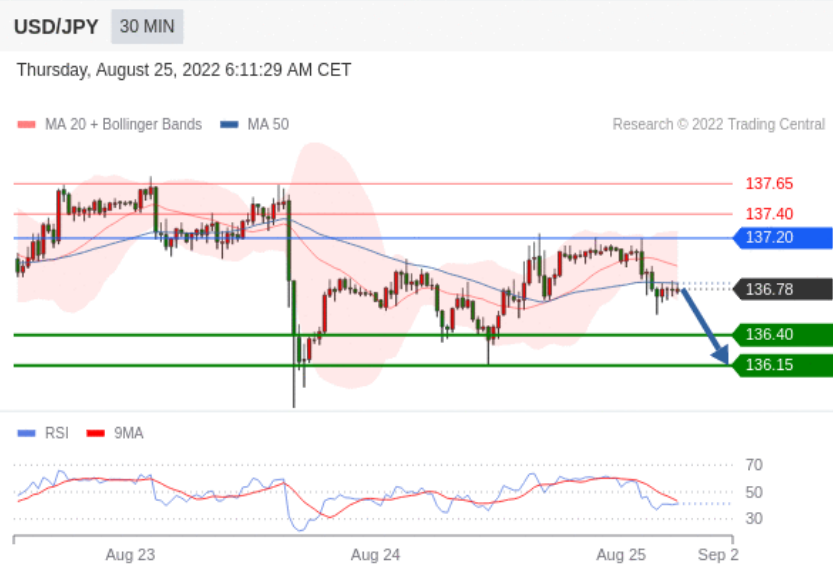The height and width of the screenshot is (573, 833).
Task: Click the 137.40 resistance price label
Action: [x=769, y=214]
